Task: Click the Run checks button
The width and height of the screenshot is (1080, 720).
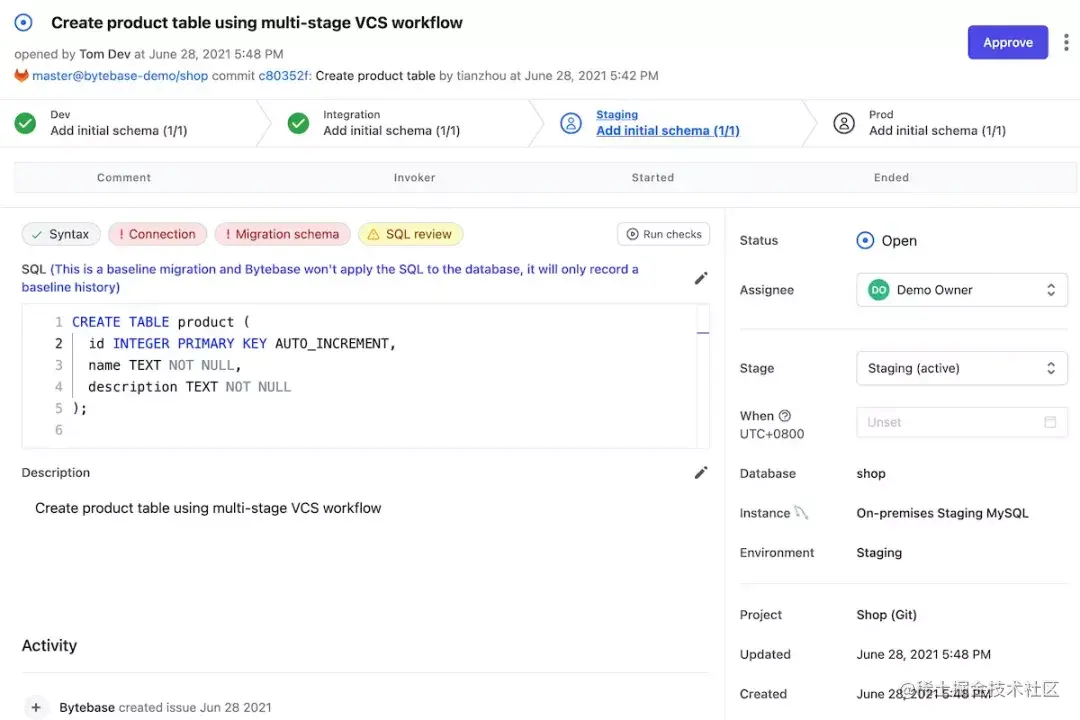Action: pyautogui.click(x=663, y=234)
